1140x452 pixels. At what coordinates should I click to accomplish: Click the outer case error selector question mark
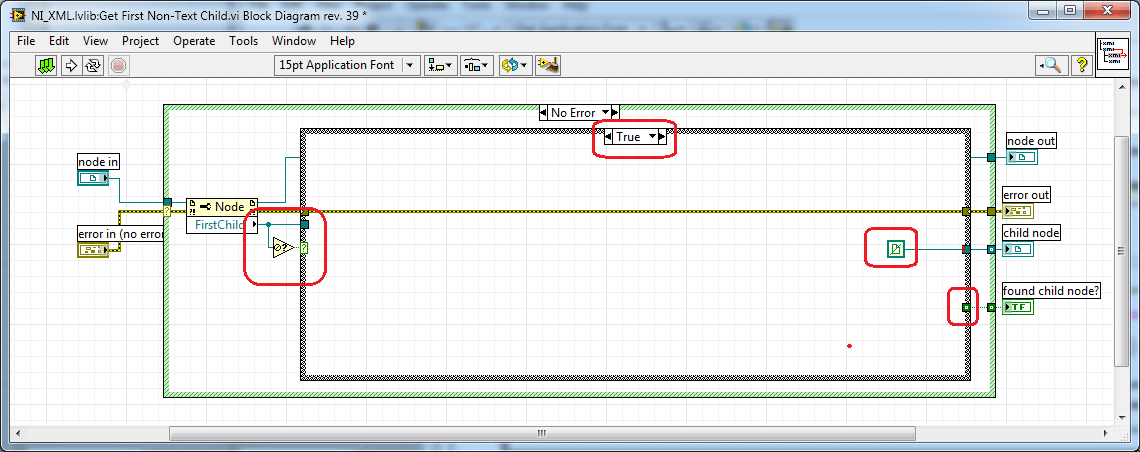tap(167, 211)
